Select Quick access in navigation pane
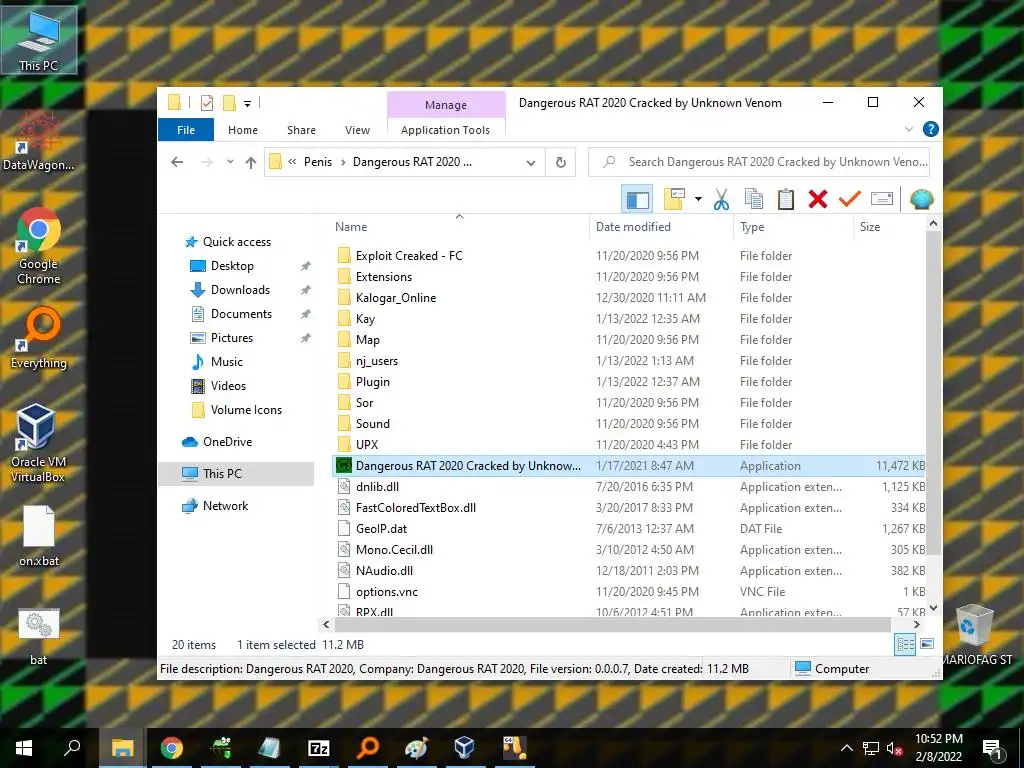 (236, 242)
